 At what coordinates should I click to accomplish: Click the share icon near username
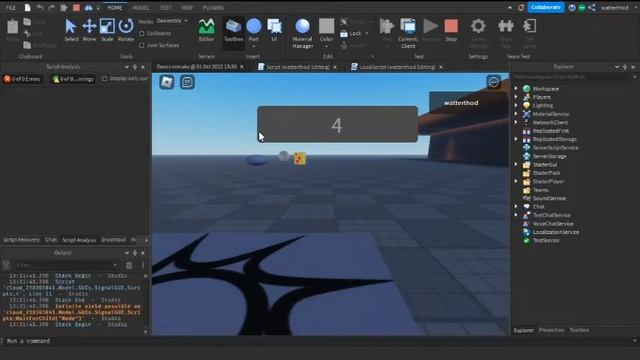coord(592,7)
